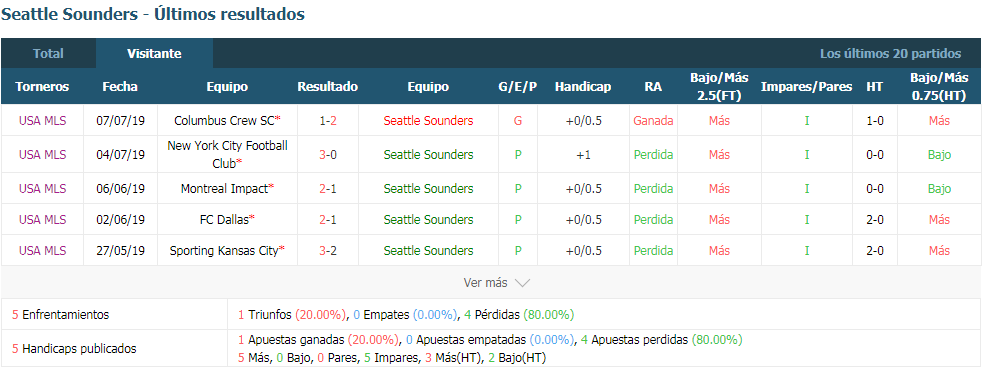The image size is (982, 372).
Task: Click the Ganada RA cell
Action: (x=653, y=120)
